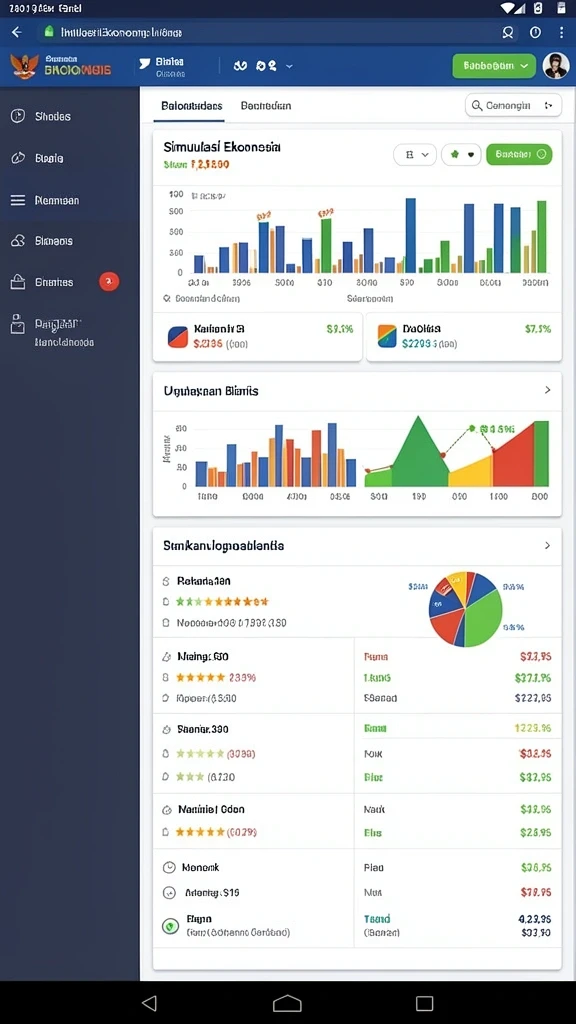Select the Shodes sidebar clock icon
This screenshot has height=1024, width=576.
point(18,116)
